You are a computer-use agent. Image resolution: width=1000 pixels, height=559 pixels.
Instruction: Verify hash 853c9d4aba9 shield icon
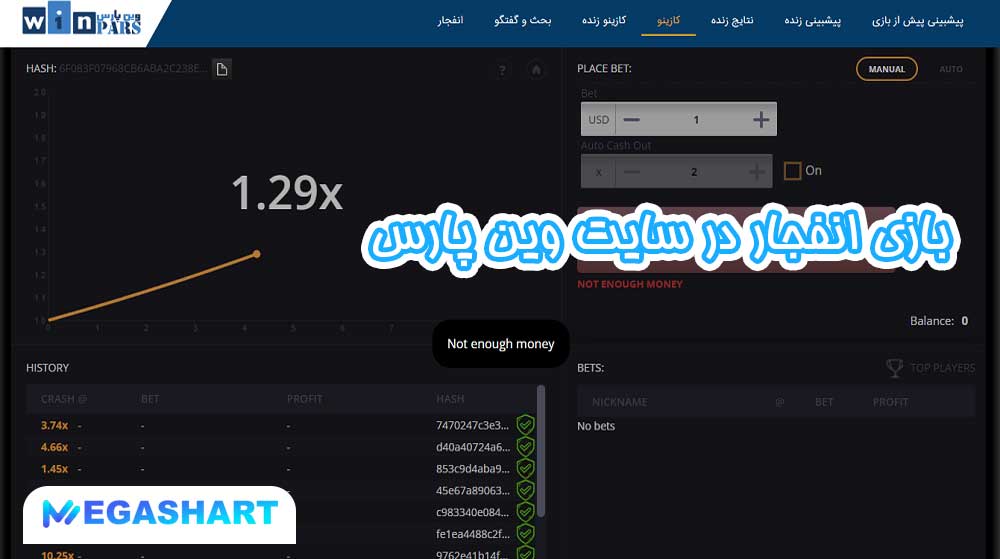tap(526, 468)
